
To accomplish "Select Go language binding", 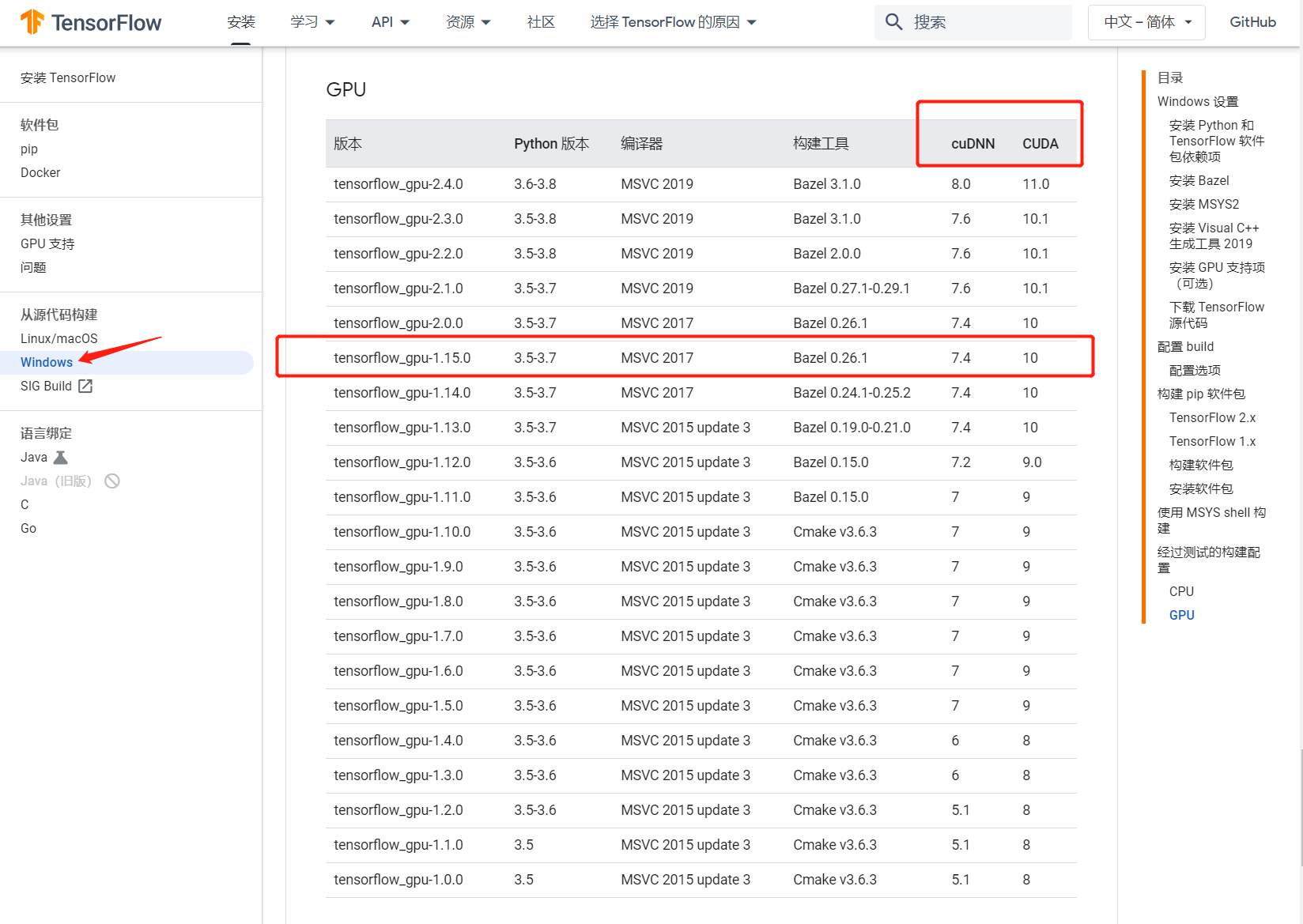I will pyautogui.click(x=28, y=528).
